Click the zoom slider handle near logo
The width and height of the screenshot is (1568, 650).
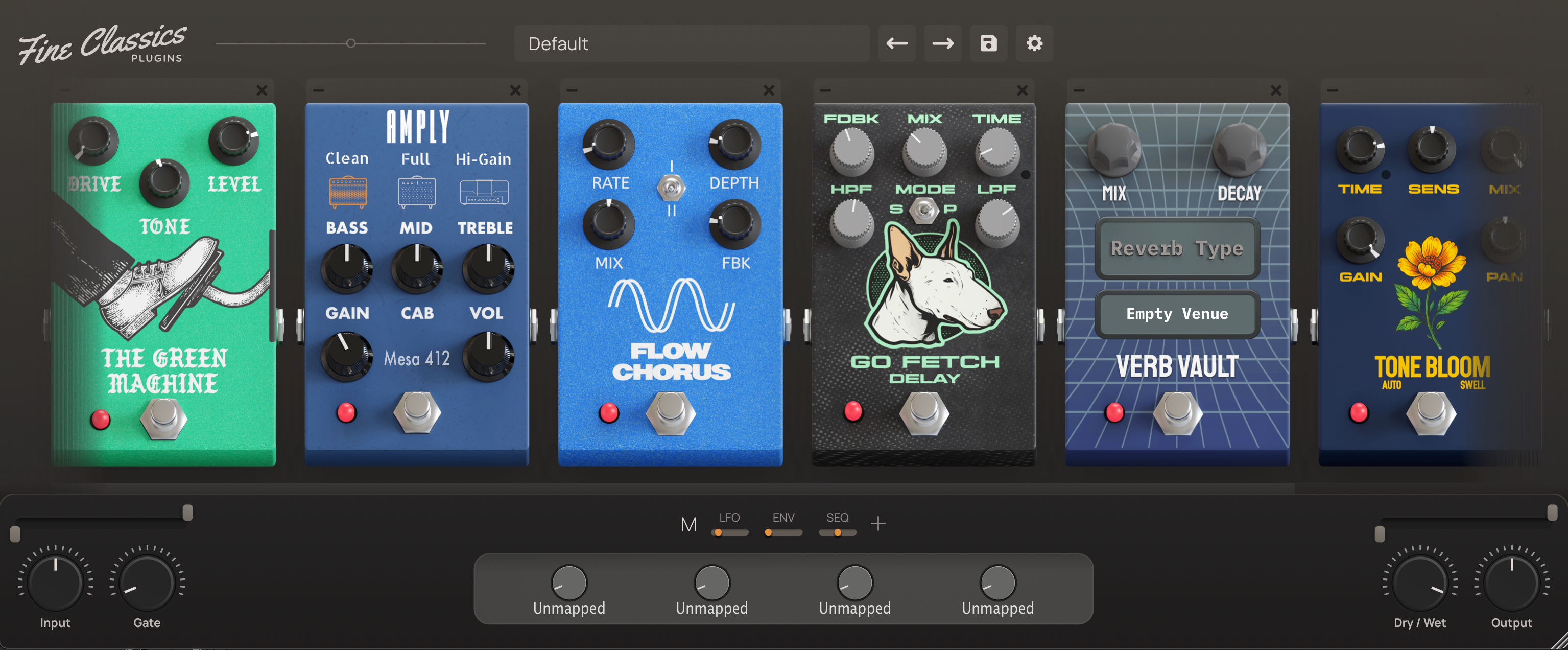(350, 43)
